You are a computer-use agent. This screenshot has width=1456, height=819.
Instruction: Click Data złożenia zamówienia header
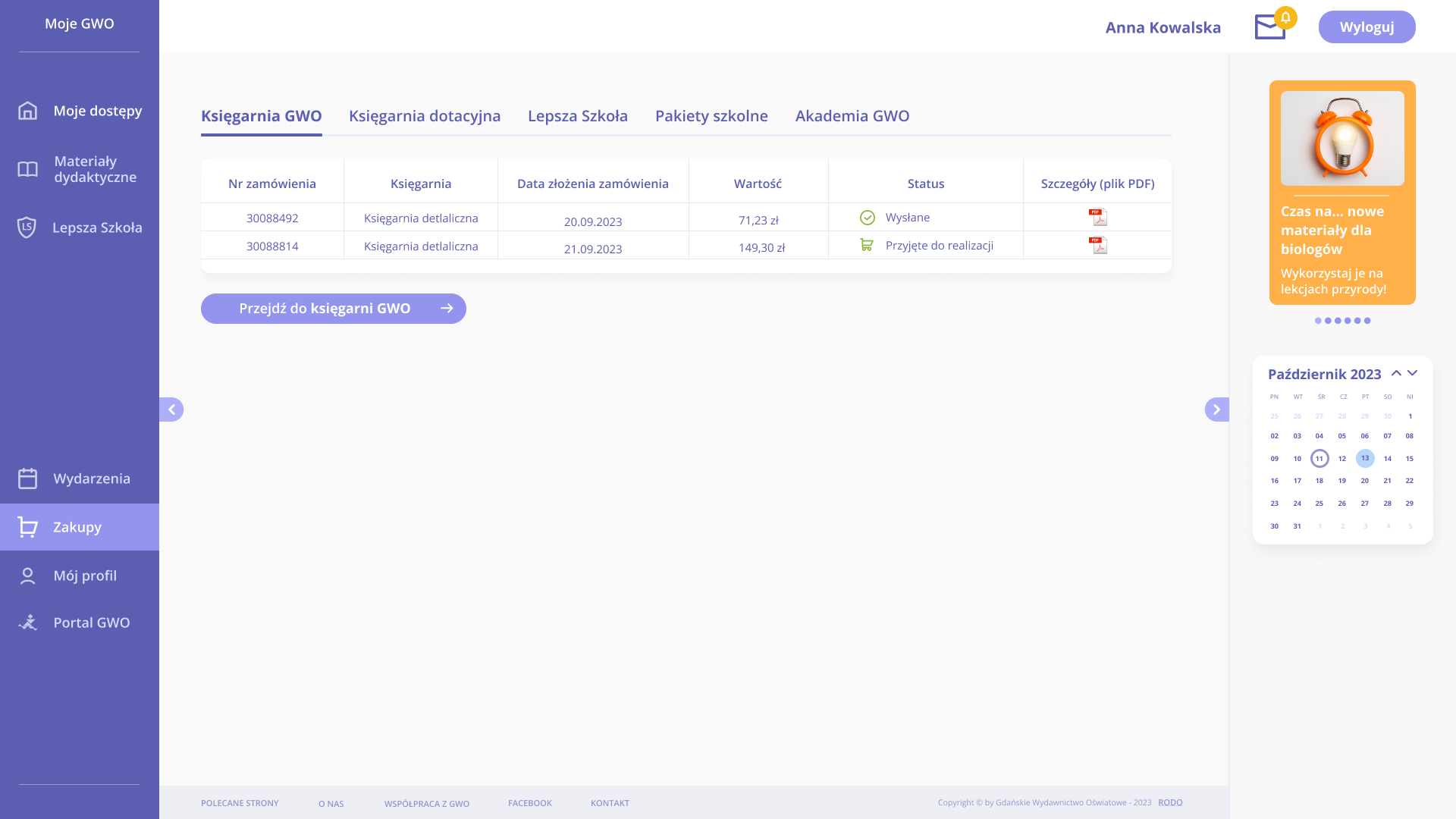tap(593, 184)
